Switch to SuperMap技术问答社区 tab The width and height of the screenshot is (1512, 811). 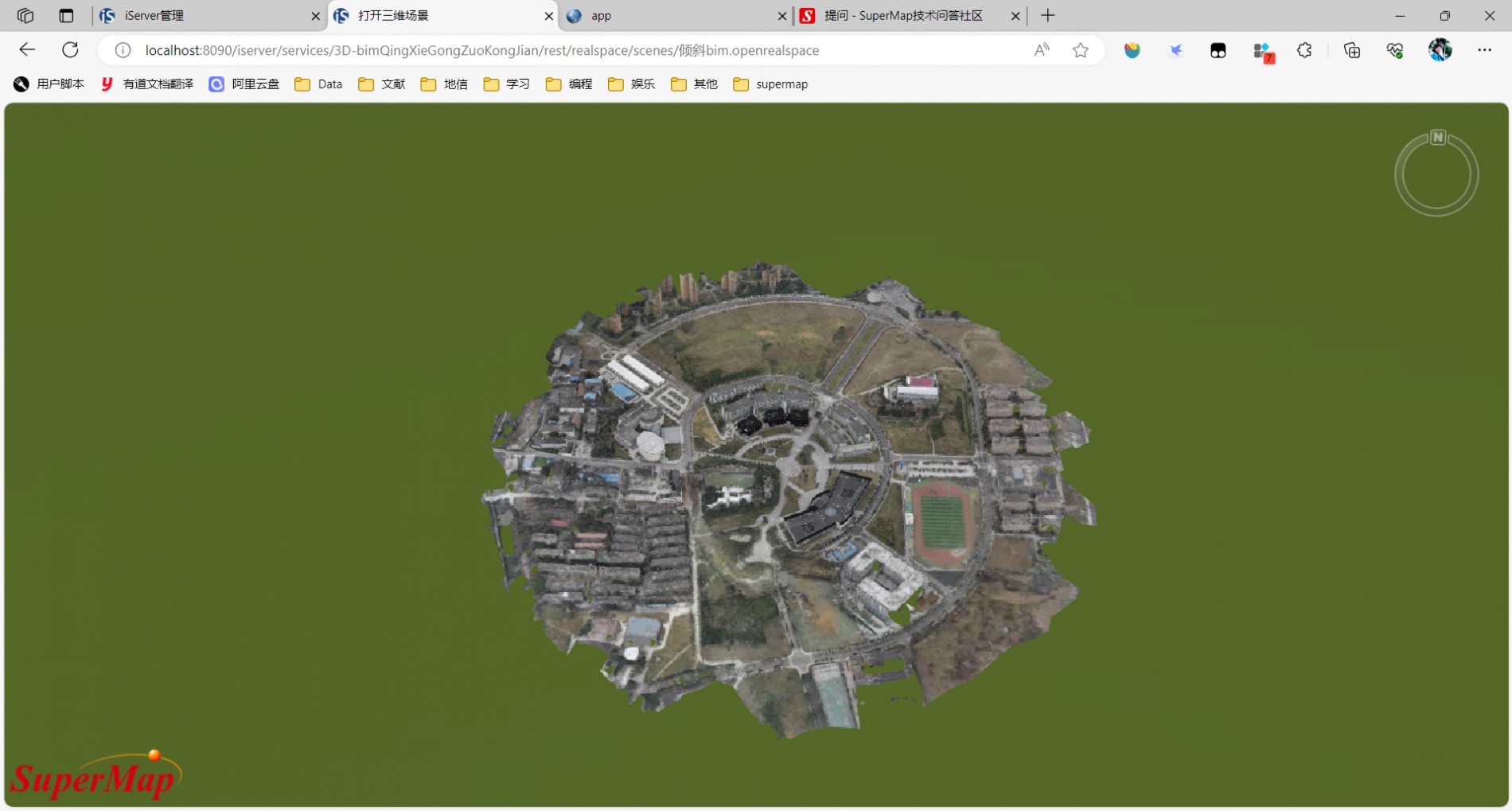(903, 16)
